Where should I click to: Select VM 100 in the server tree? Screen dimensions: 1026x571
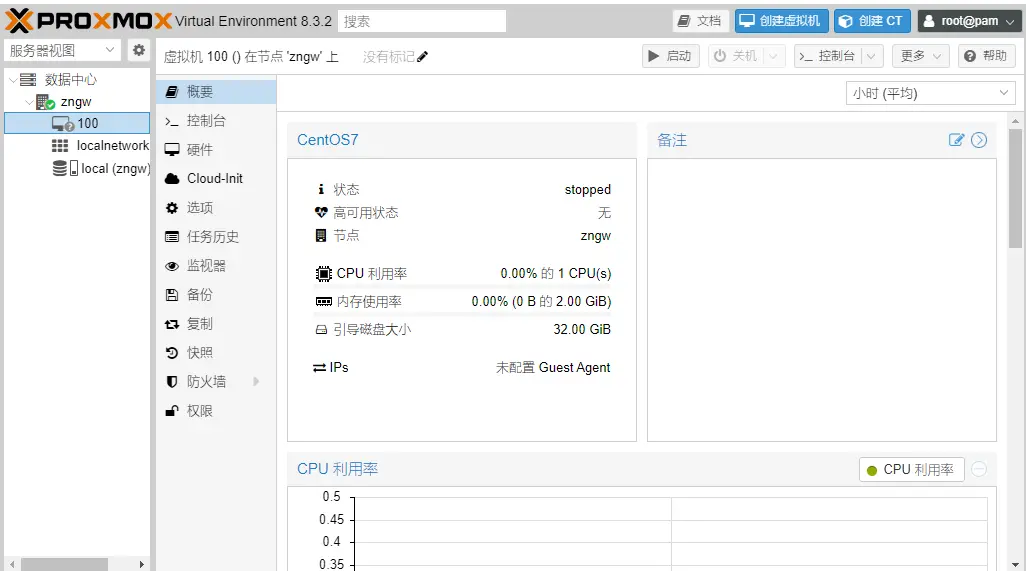[x=87, y=123]
